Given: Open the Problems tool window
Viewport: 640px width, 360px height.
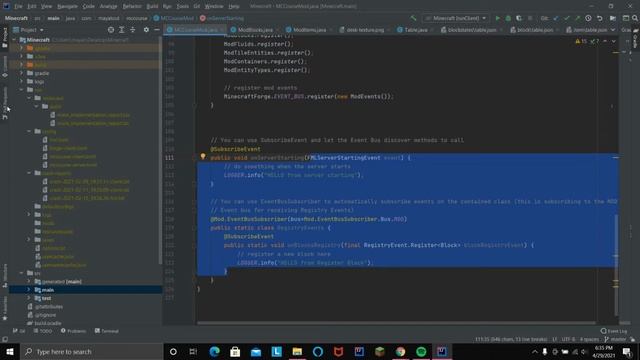Looking at the screenshot, I should pyautogui.click(x=73, y=331).
